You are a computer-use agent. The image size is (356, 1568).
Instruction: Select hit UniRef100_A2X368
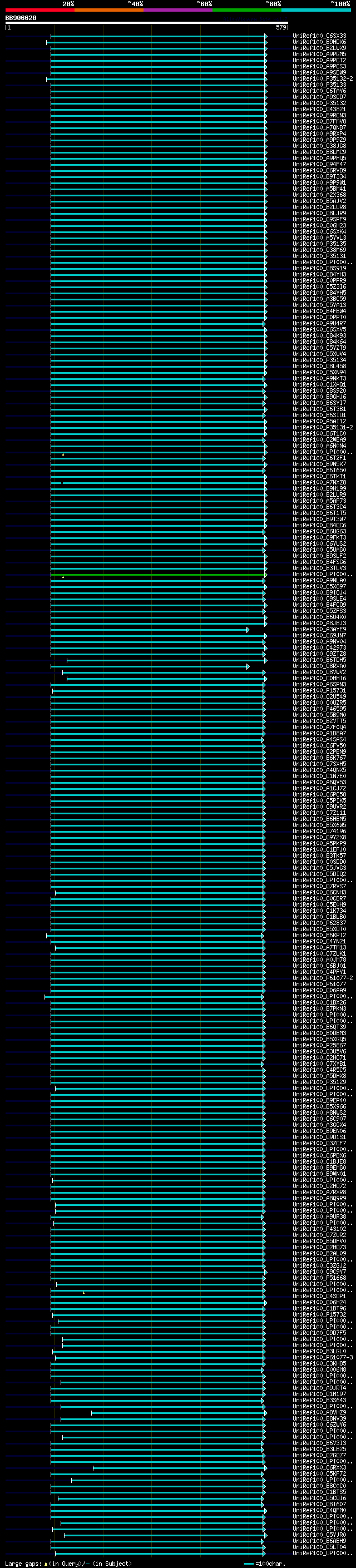coord(319,195)
